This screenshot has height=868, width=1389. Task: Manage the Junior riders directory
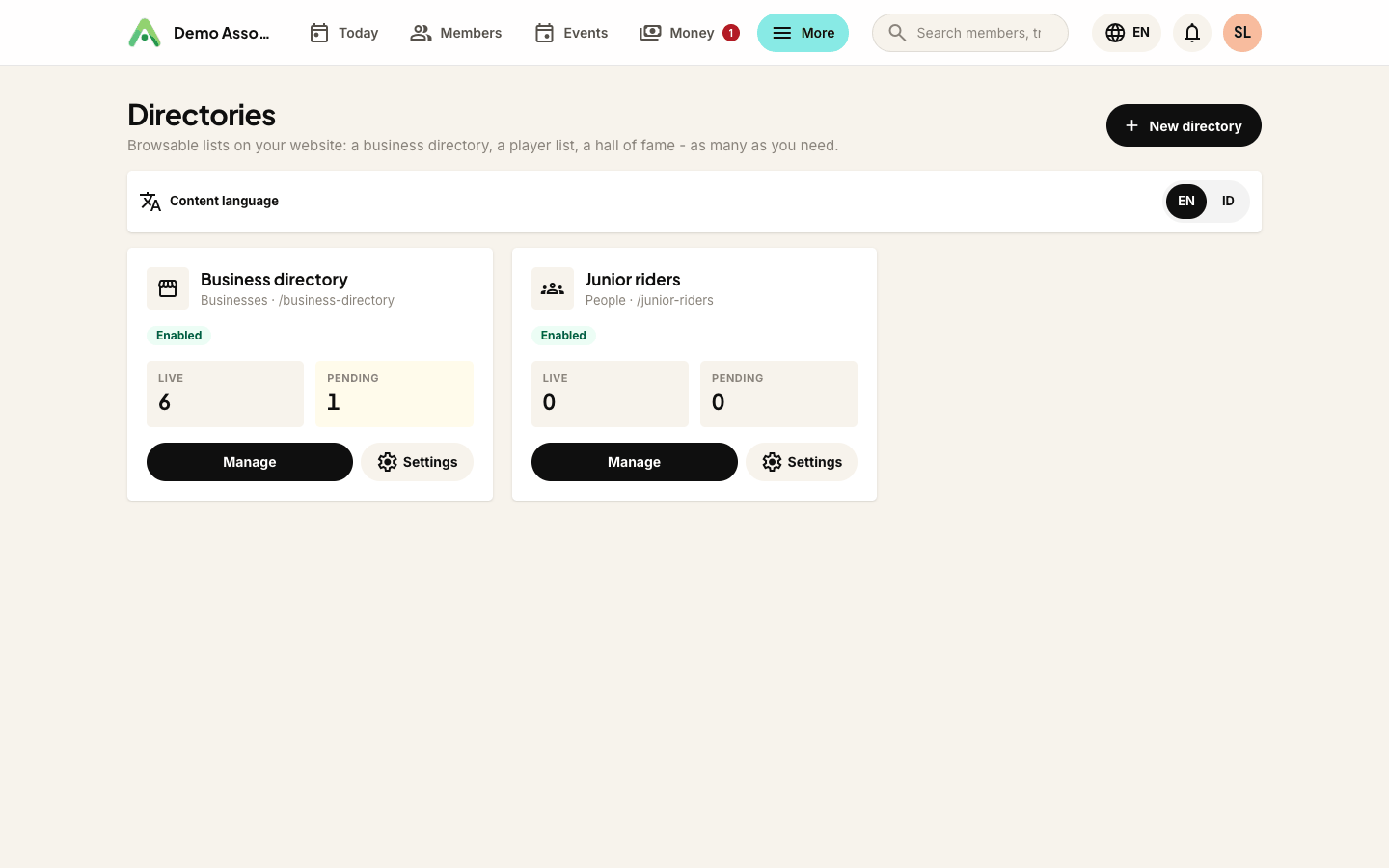[635, 462]
